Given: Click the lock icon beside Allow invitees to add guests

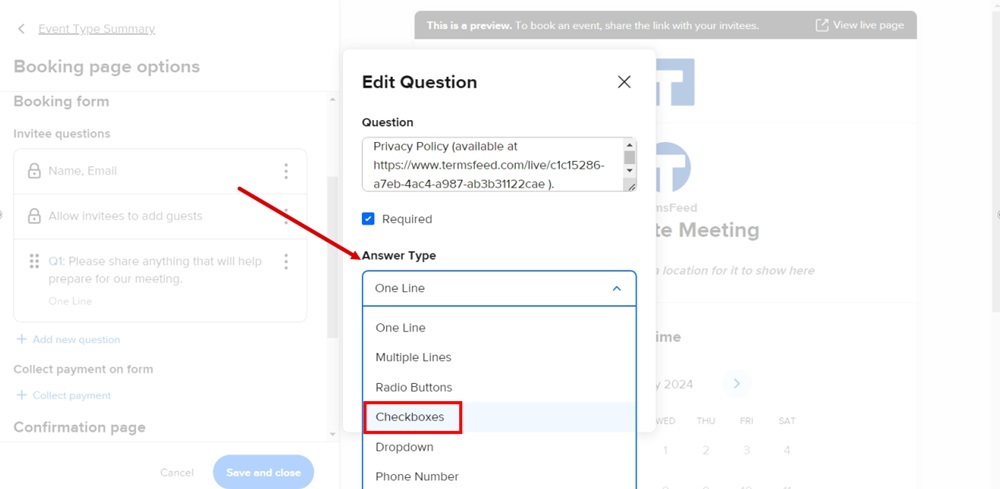Looking at the screenshot, I should tap(34, 216).
